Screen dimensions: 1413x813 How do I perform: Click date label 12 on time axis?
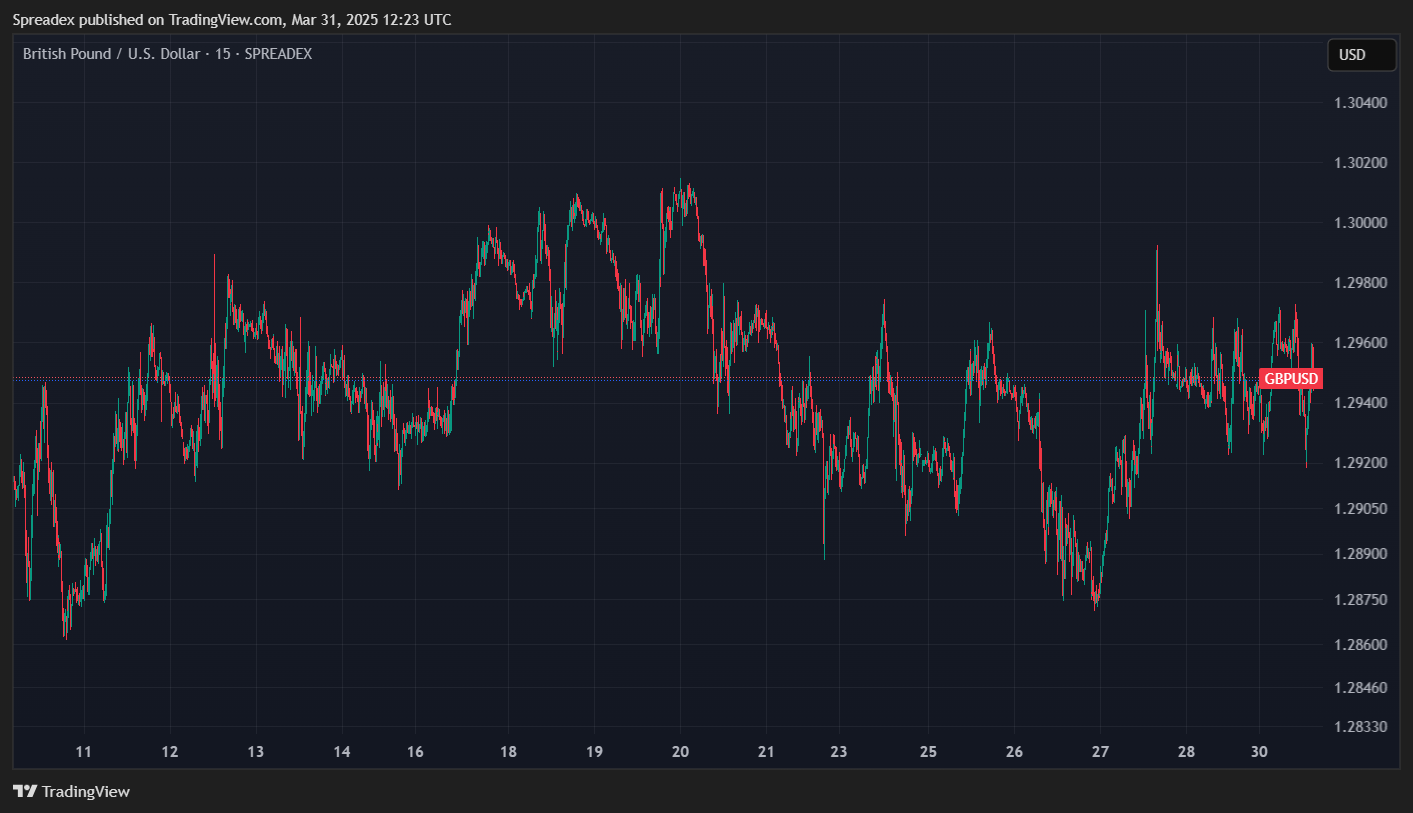pos(169,752)
